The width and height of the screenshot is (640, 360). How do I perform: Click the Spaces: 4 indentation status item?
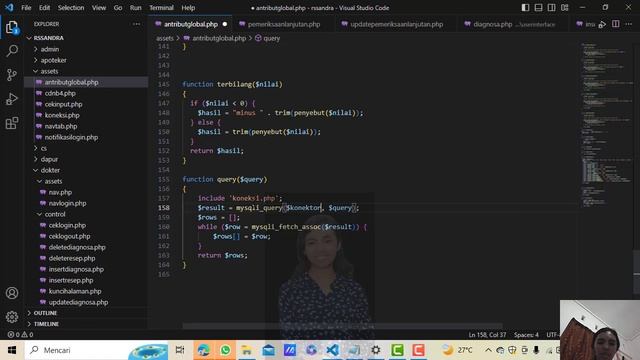point(526,335)
